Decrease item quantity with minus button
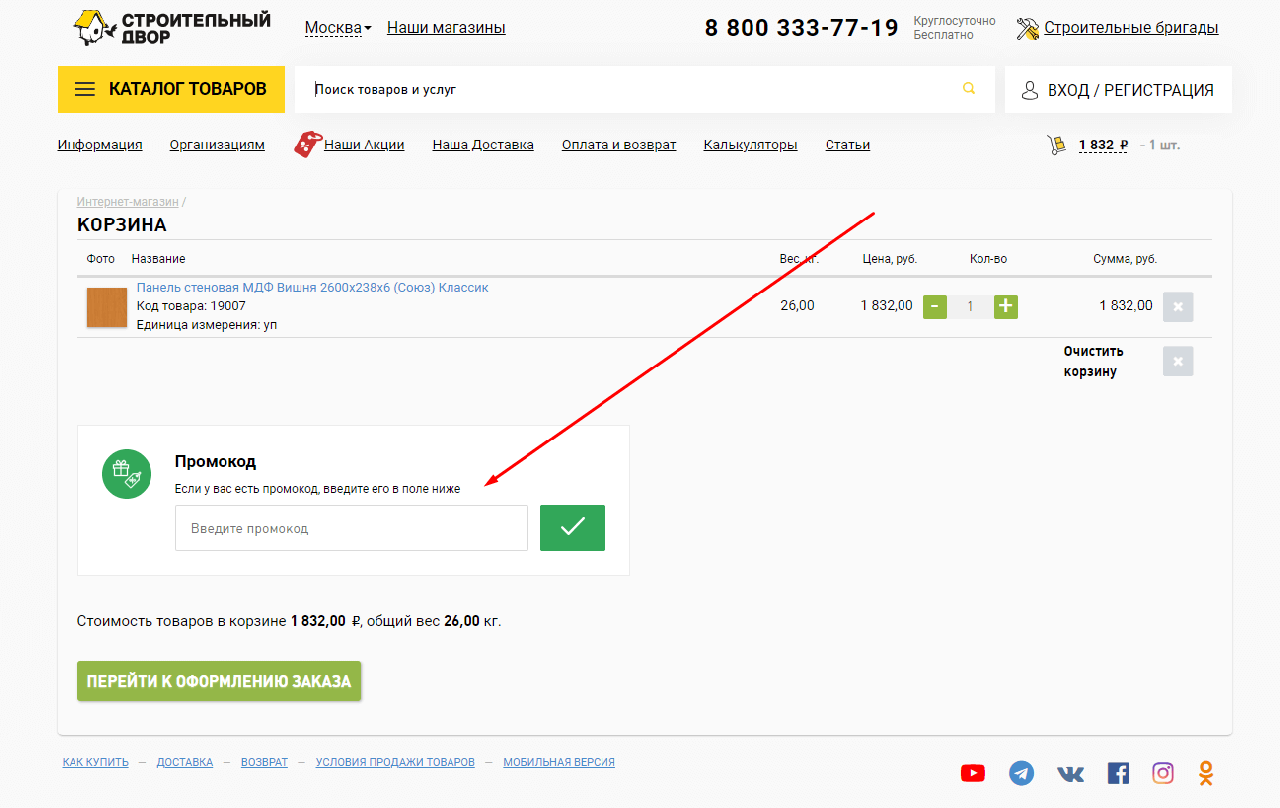This screenshot has height=808, width=1280. tap(934, 306)
